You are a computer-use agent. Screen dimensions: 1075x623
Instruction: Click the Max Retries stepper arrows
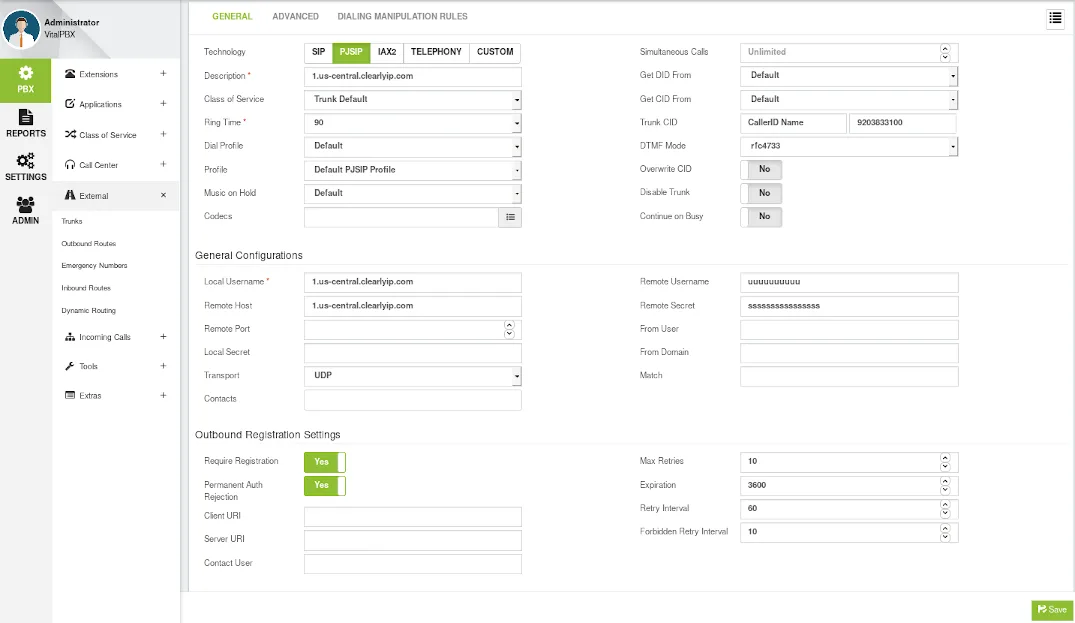(945, 462)
